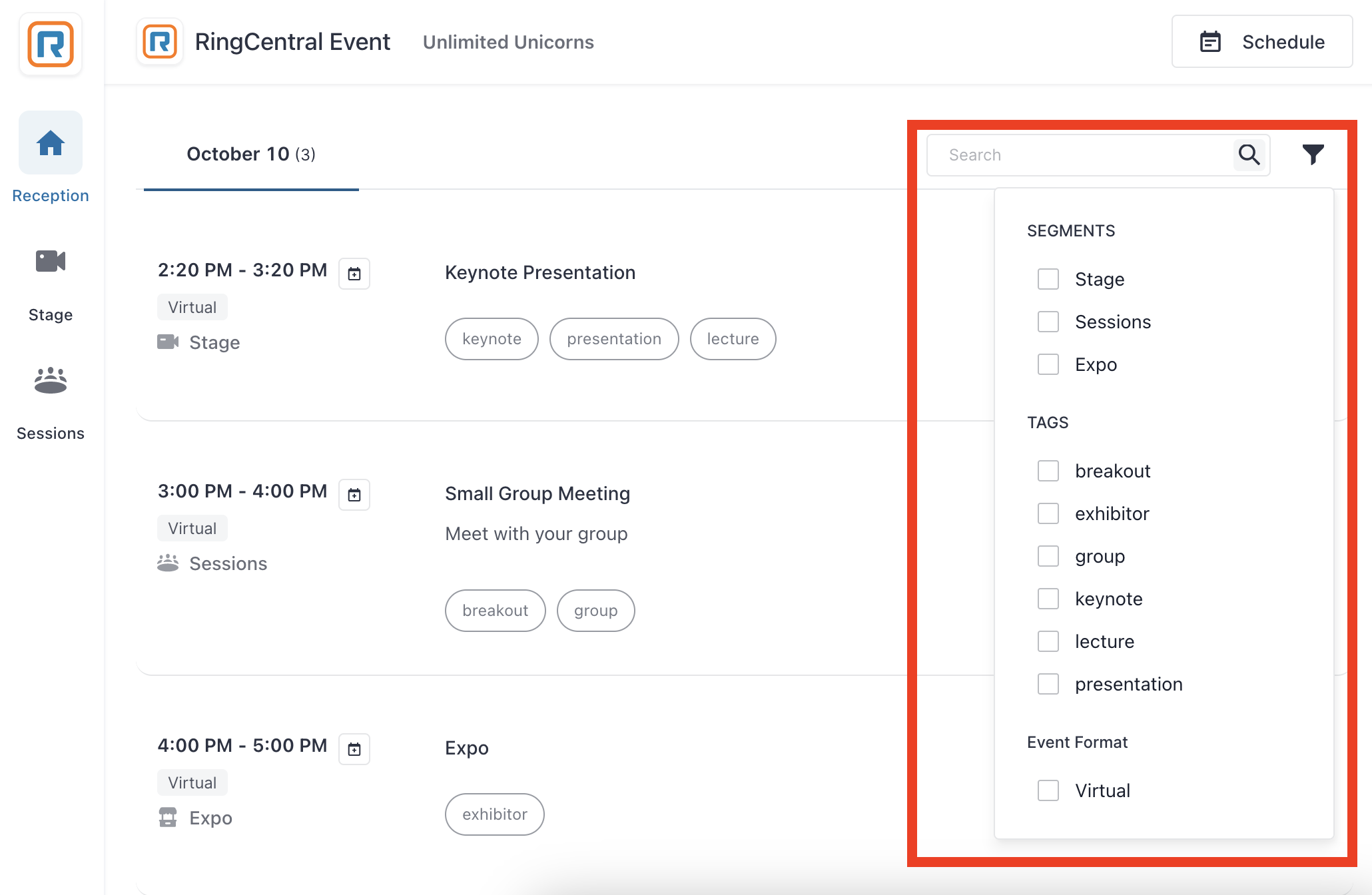Click the Stage sidebar label

[51, 315]
